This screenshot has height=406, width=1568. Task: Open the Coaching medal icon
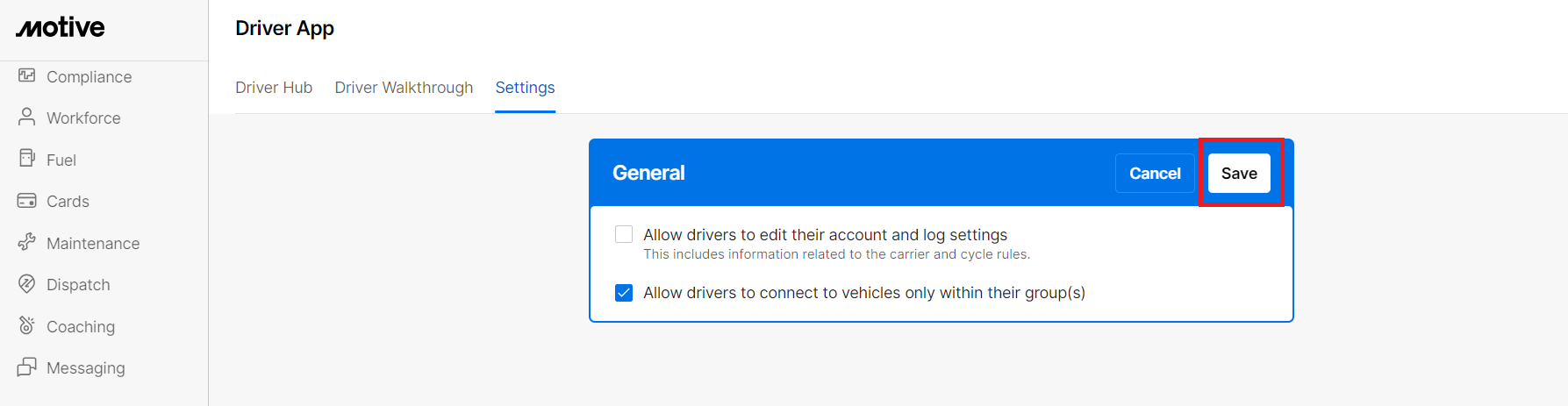[27, 325]
